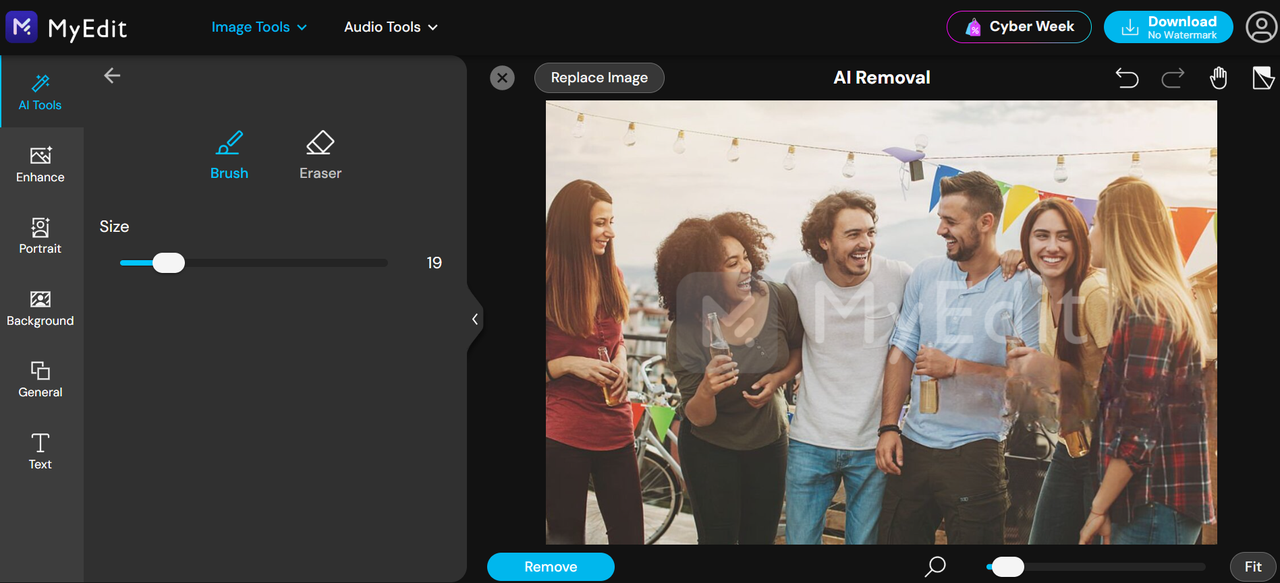Open the Background sidebar section
This screenshot has width=1280, height=583.
coord(41,308)
